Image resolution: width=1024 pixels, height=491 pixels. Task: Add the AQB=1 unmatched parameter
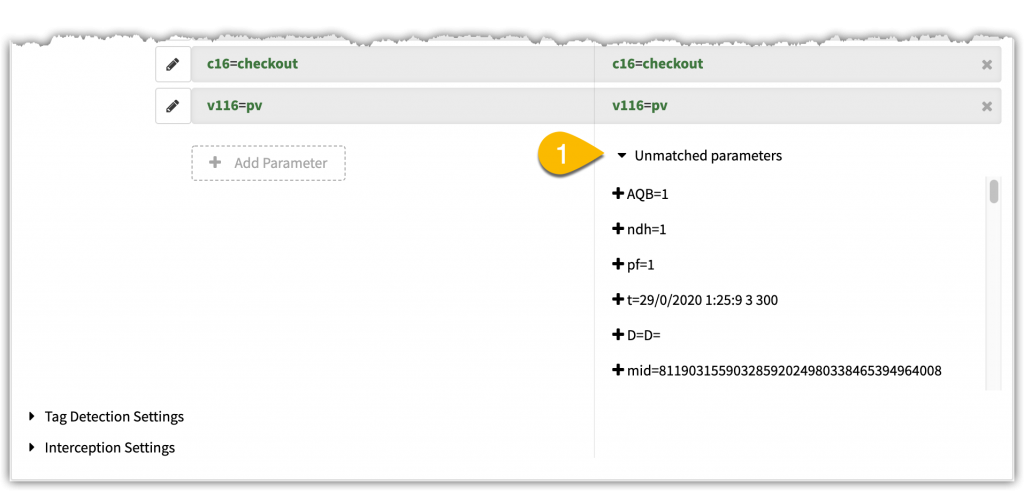click(617, 194)
